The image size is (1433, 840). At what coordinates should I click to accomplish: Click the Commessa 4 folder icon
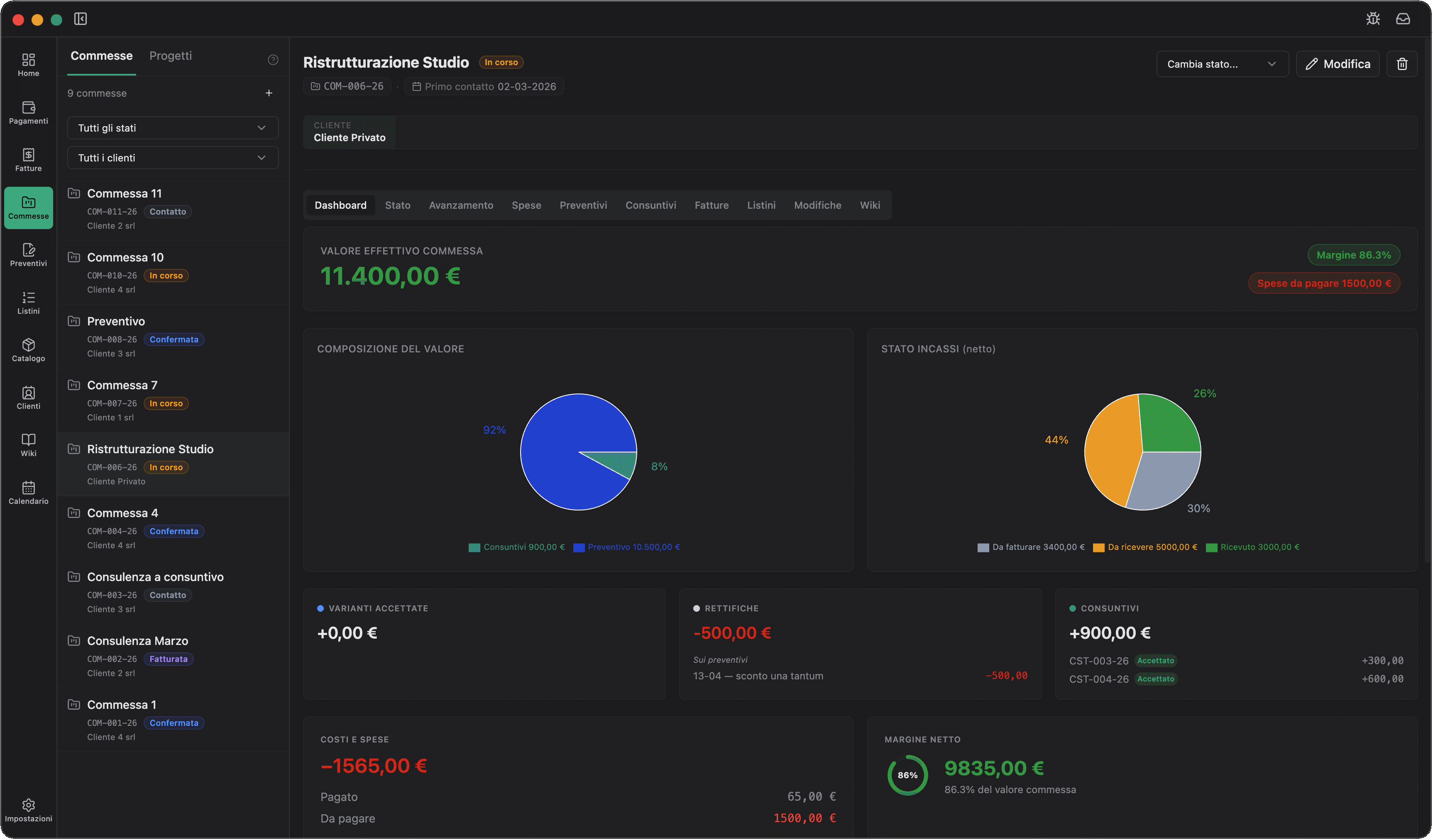[x=74, y=513]
